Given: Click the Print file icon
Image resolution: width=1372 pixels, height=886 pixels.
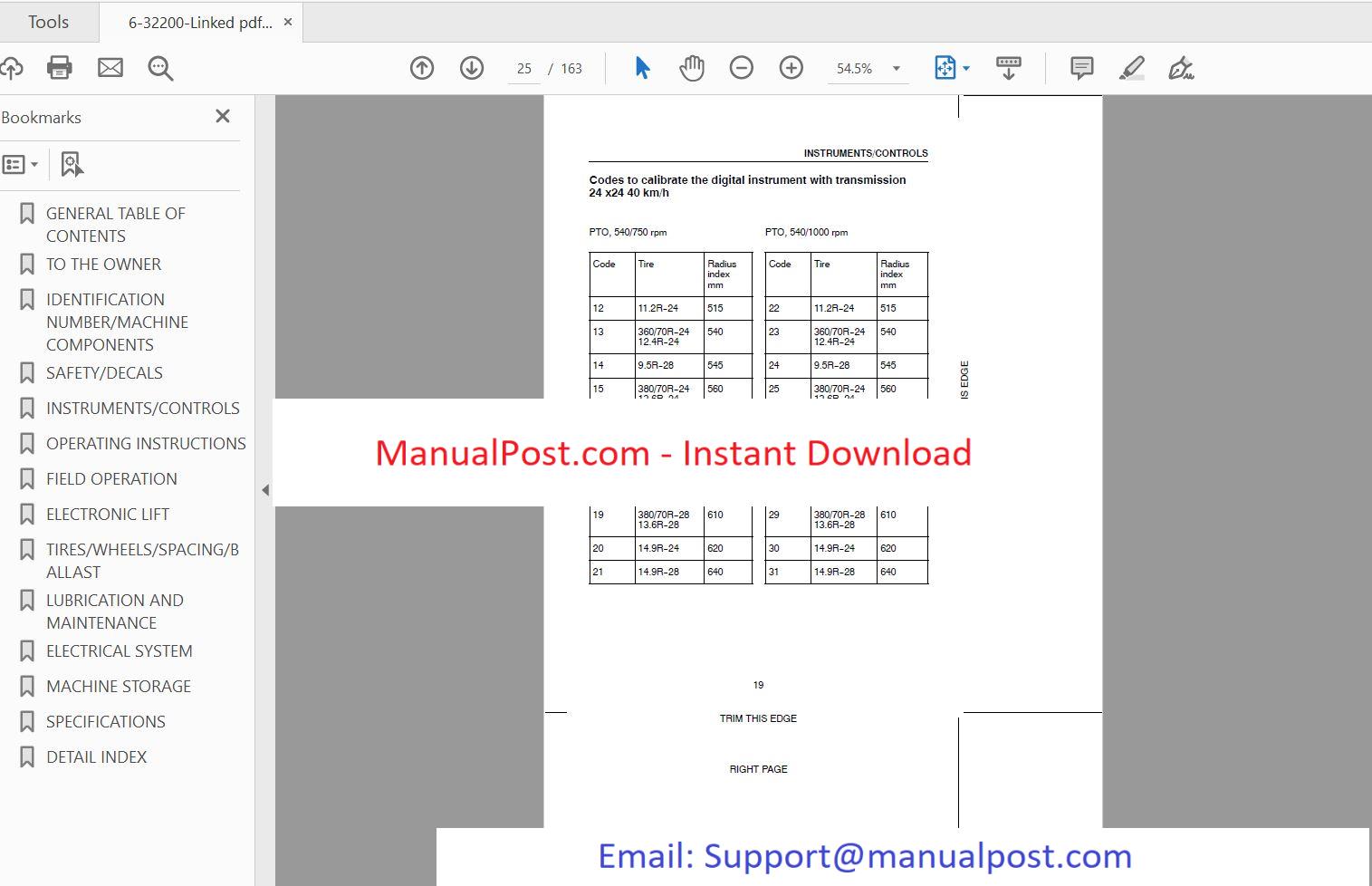Looking at the screenshot, I should tap(60, 68).
